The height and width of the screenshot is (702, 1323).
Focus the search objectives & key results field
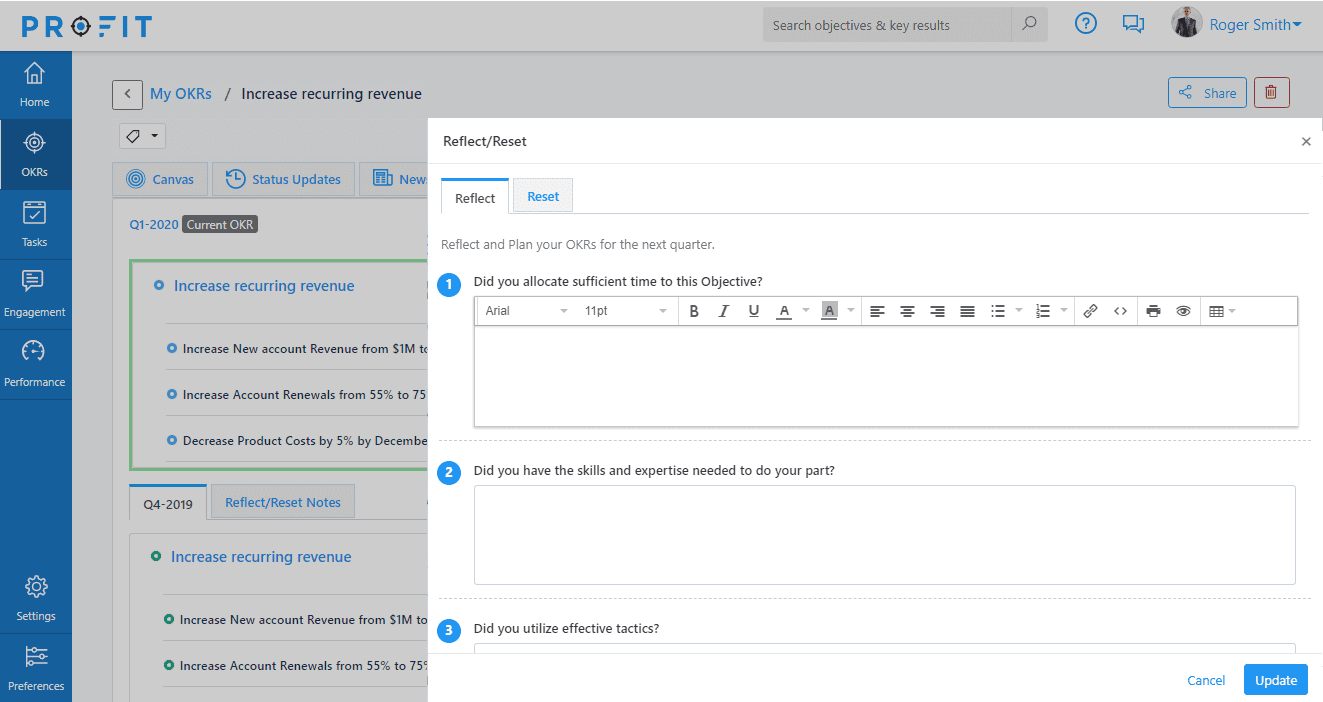[x=887, y=25]
